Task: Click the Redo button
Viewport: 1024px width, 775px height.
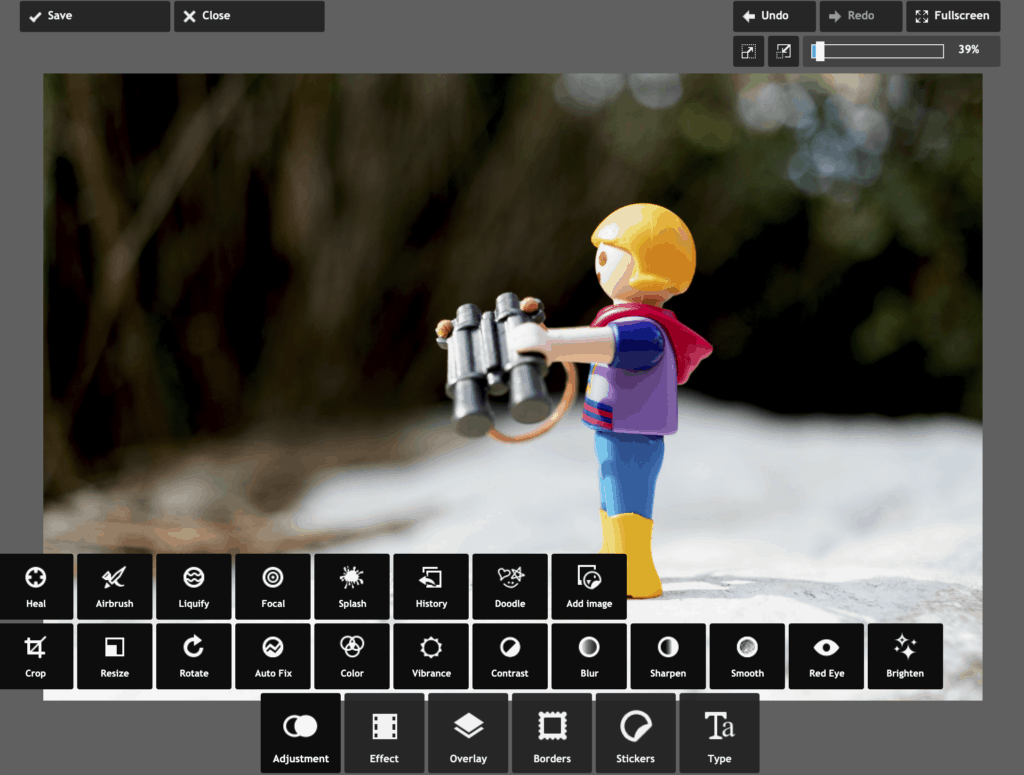Action: [861, 16]
